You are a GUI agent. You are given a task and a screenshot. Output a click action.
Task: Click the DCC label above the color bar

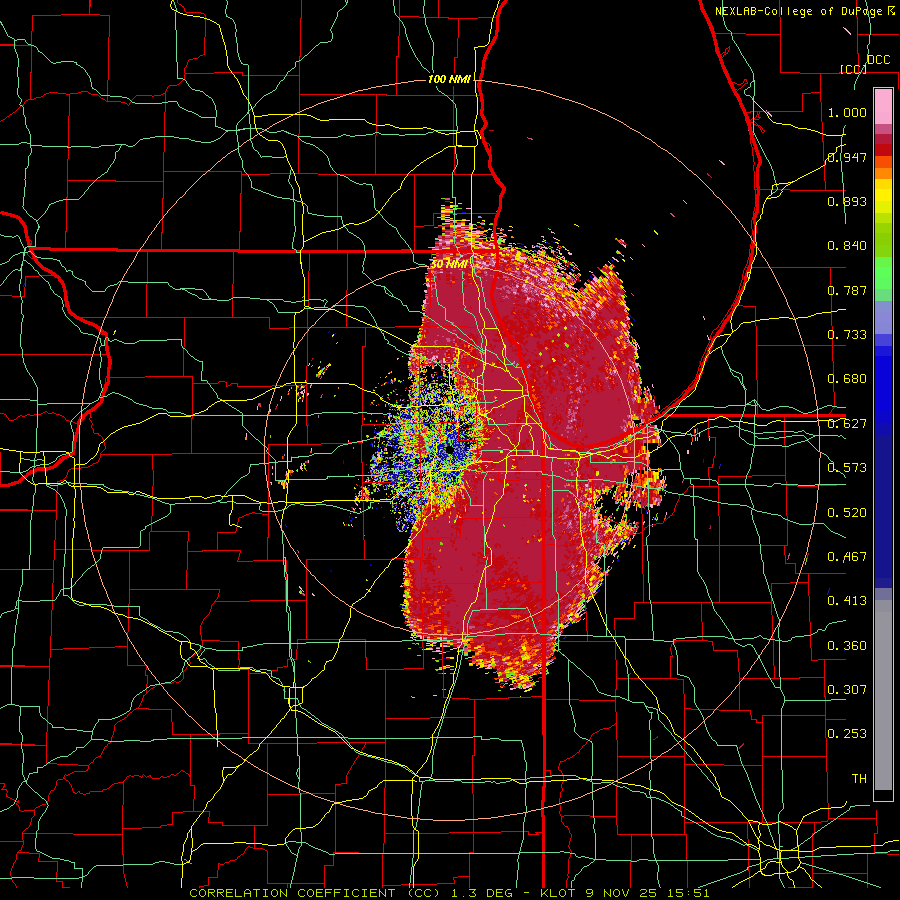879,60
